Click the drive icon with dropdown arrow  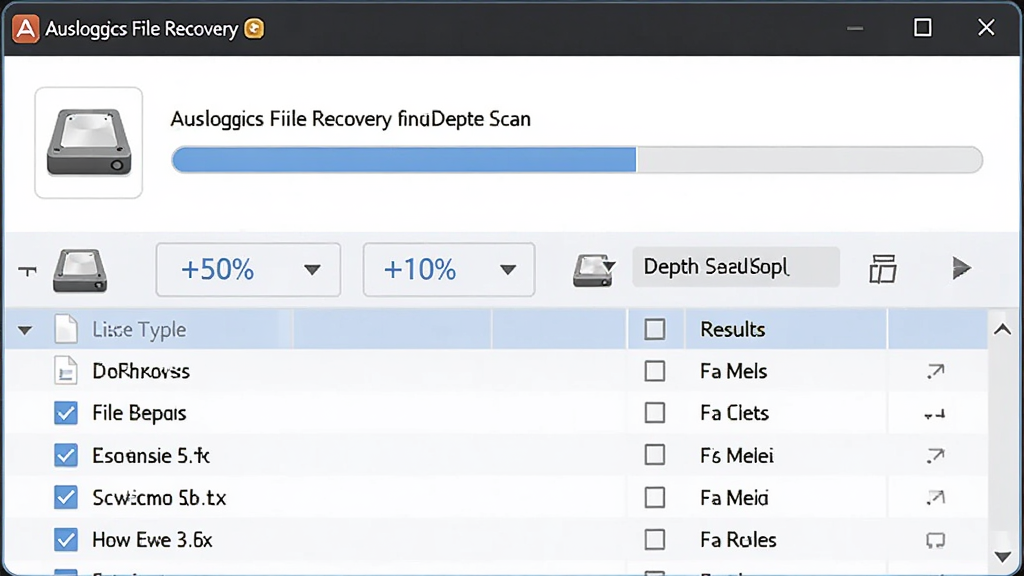coord(594,270)
